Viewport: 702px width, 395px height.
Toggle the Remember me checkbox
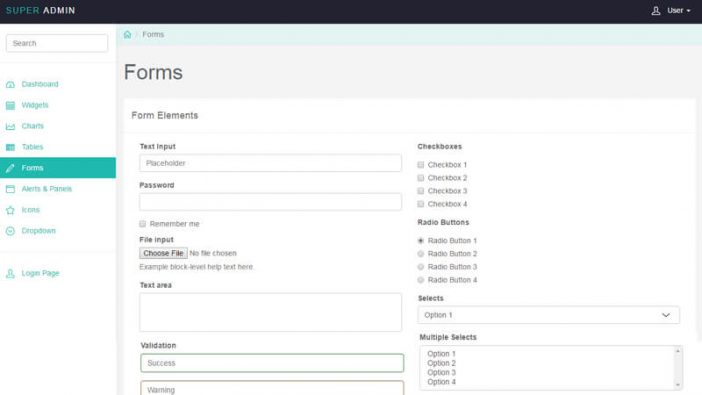[x=142, y=224]
